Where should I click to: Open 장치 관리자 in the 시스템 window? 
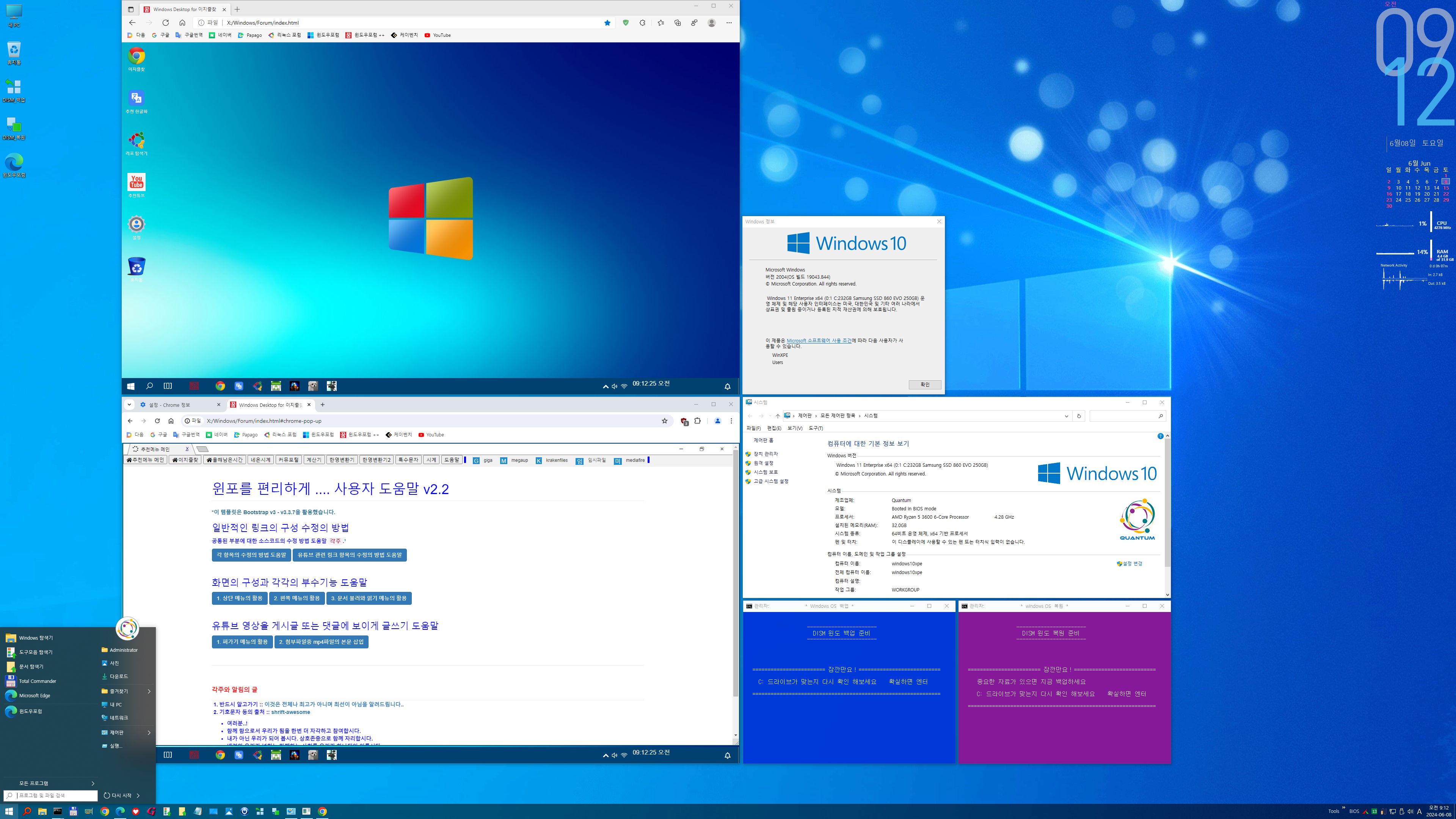click(765, 454)
